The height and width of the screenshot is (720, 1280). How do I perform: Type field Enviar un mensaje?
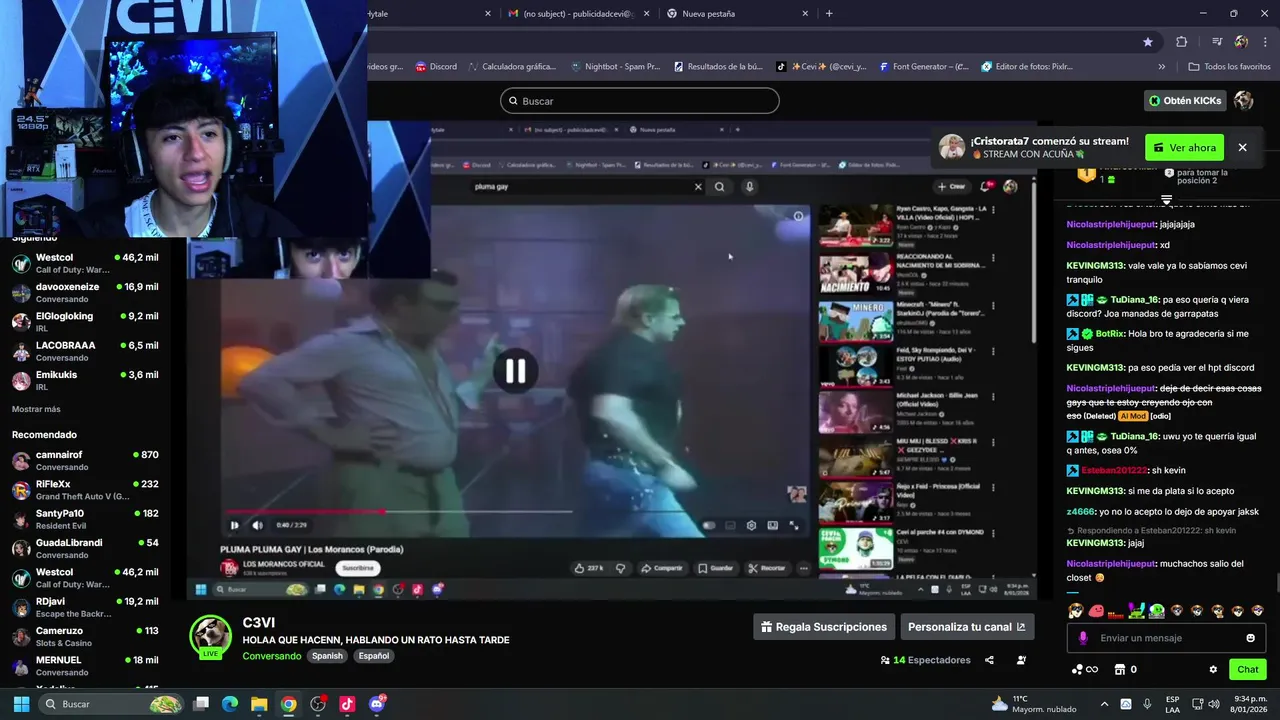[1166, 638]
